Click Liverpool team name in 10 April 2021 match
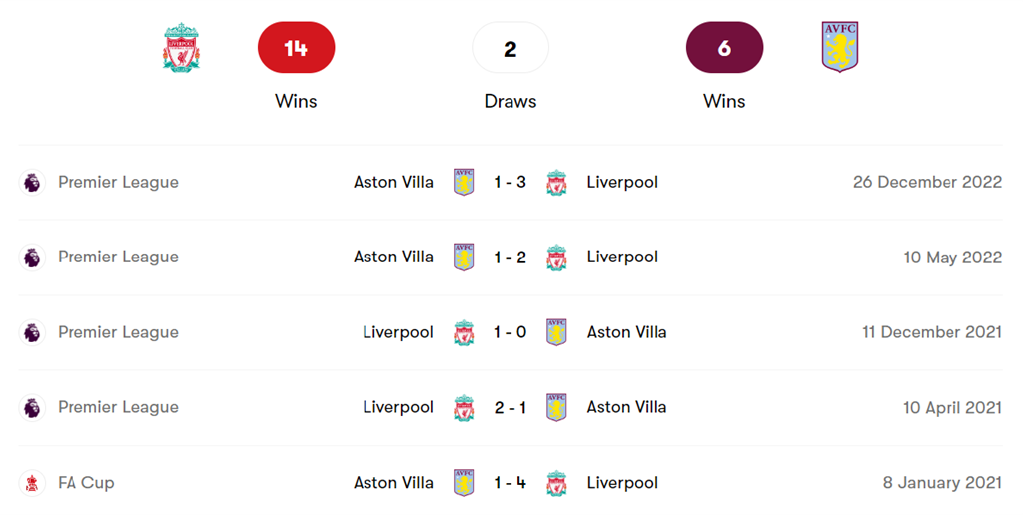The height and width of the screenshot is (515, 1024). [x=398, y=407]
